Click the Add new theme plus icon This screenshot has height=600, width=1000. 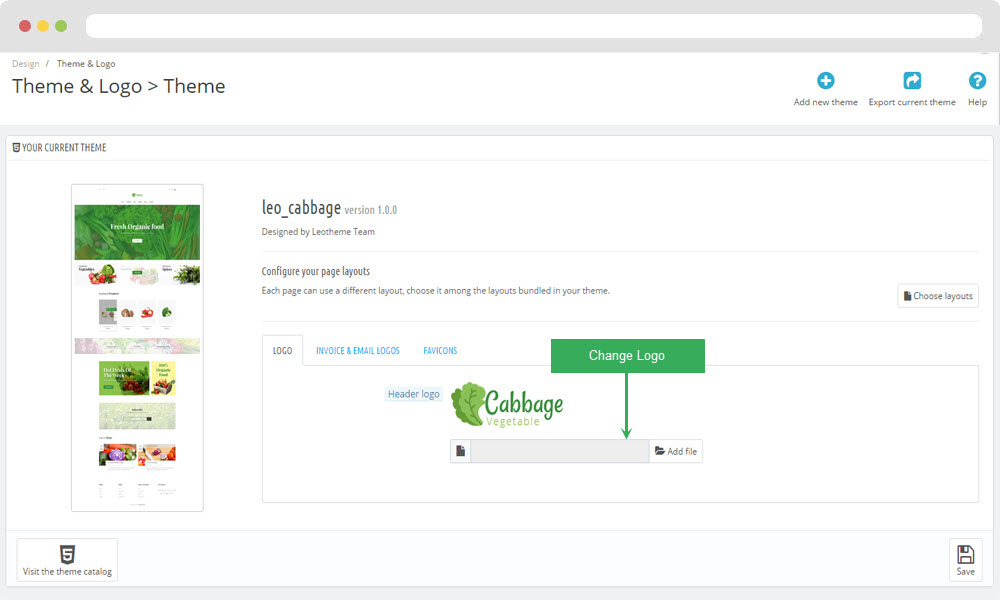pos(825,81)
